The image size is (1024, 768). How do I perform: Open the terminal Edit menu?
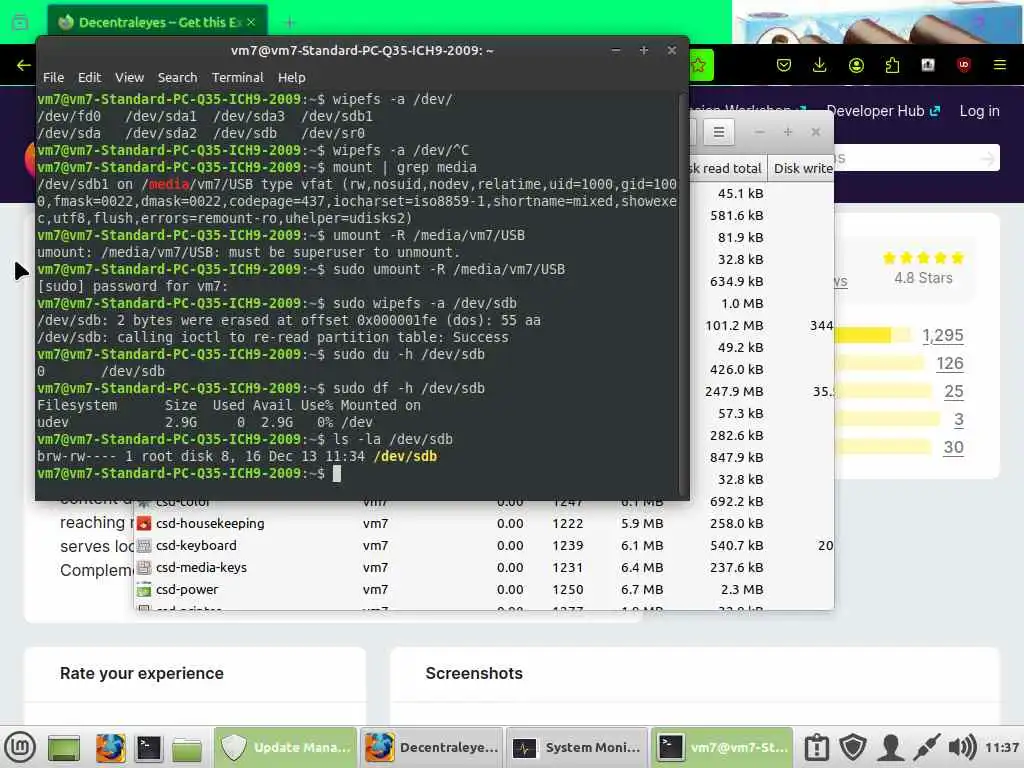(x=89, y=77)
